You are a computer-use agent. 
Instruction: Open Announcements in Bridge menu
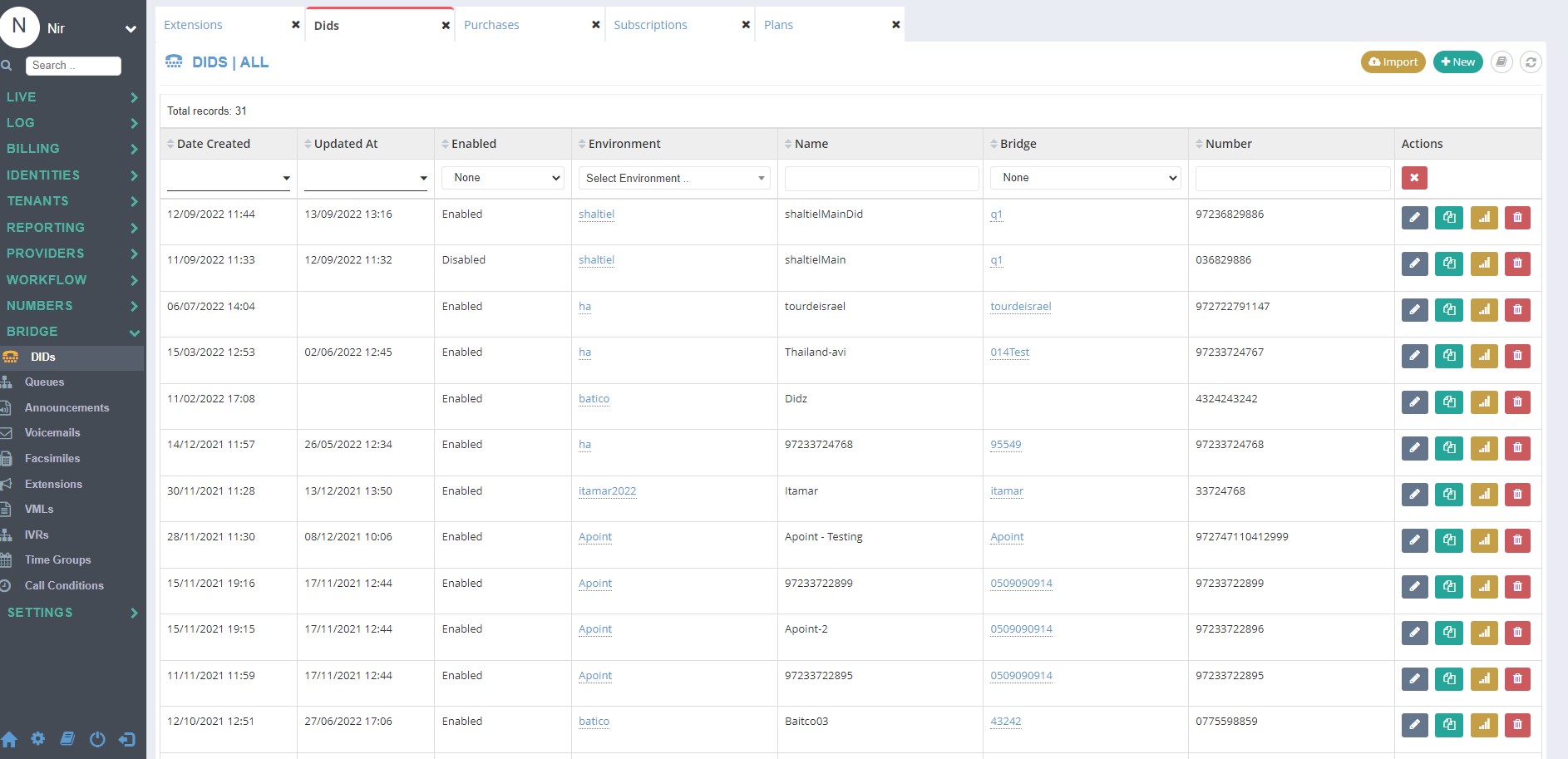(x=67, y=408)
